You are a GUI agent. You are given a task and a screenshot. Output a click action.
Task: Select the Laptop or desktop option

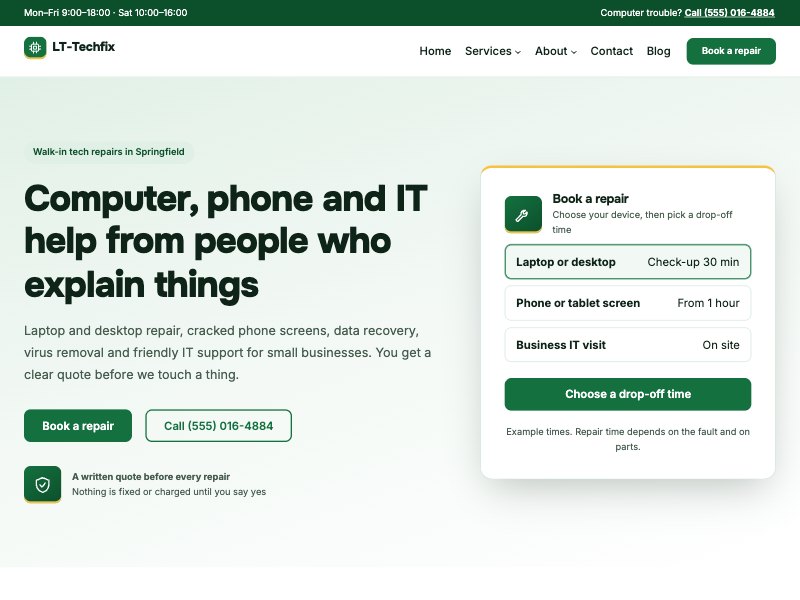point(628,262)
